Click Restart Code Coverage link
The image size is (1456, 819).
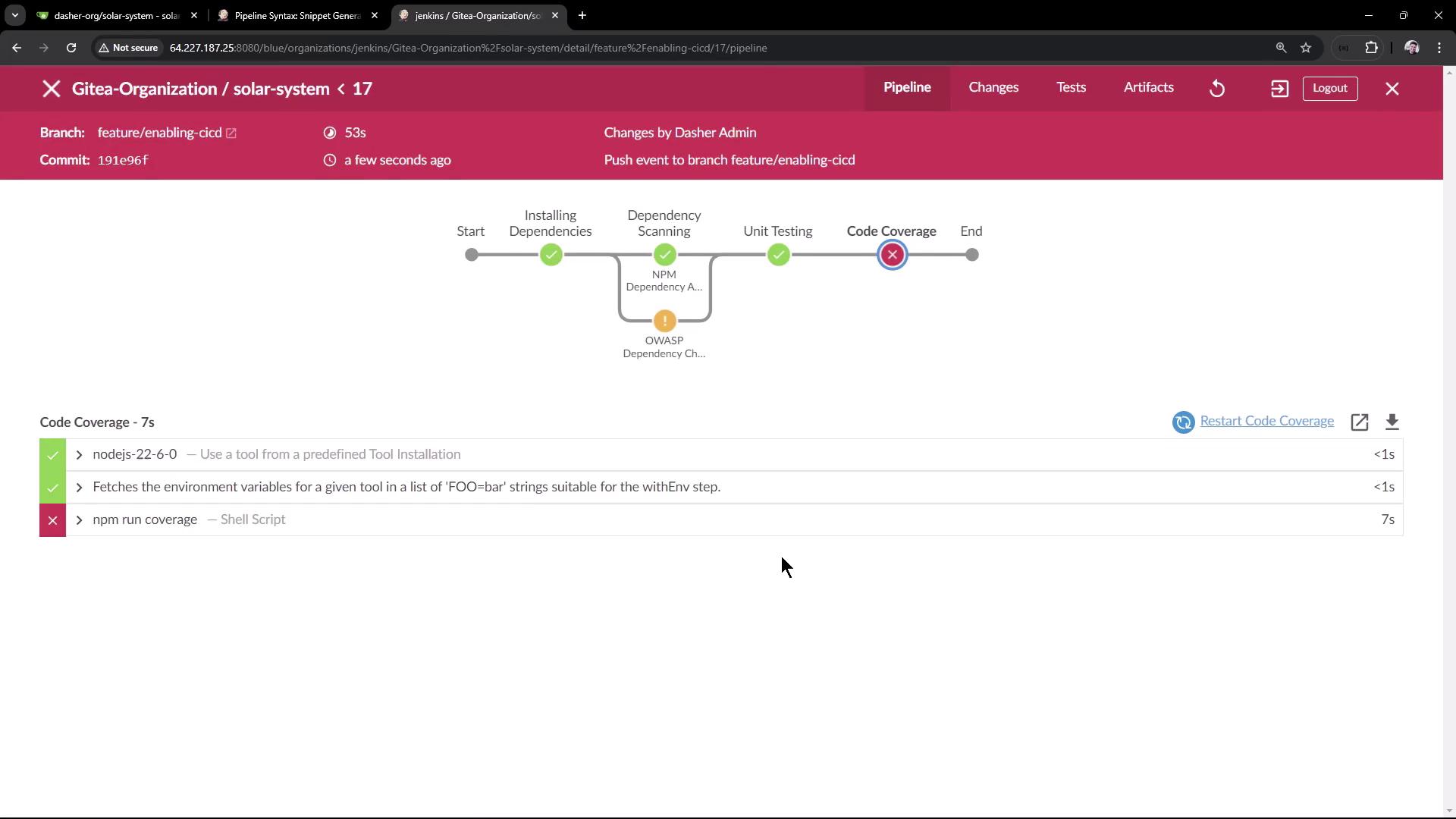[x=1266, y=421]
